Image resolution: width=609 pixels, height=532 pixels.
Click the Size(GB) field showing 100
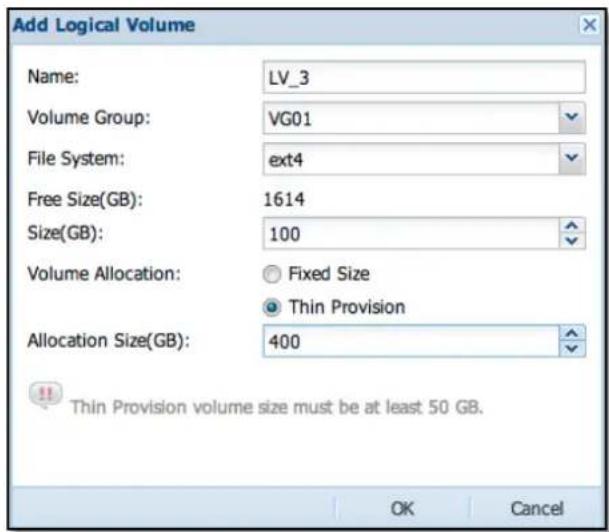point(411,234)
